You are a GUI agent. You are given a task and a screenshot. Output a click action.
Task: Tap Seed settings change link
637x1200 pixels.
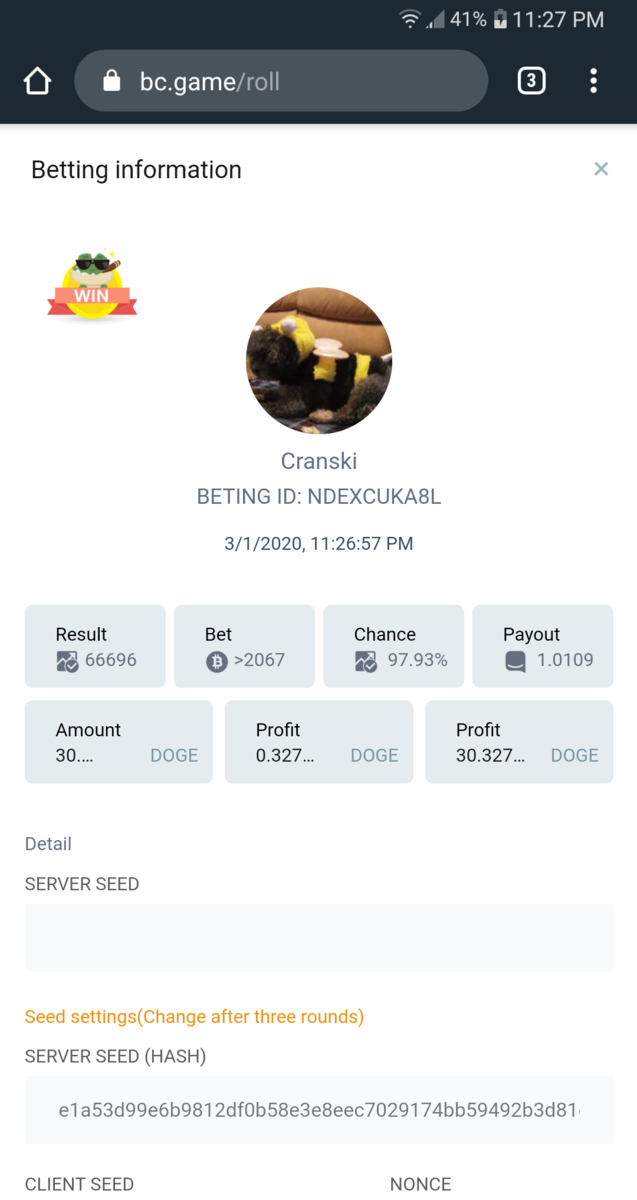point(194,1017)
